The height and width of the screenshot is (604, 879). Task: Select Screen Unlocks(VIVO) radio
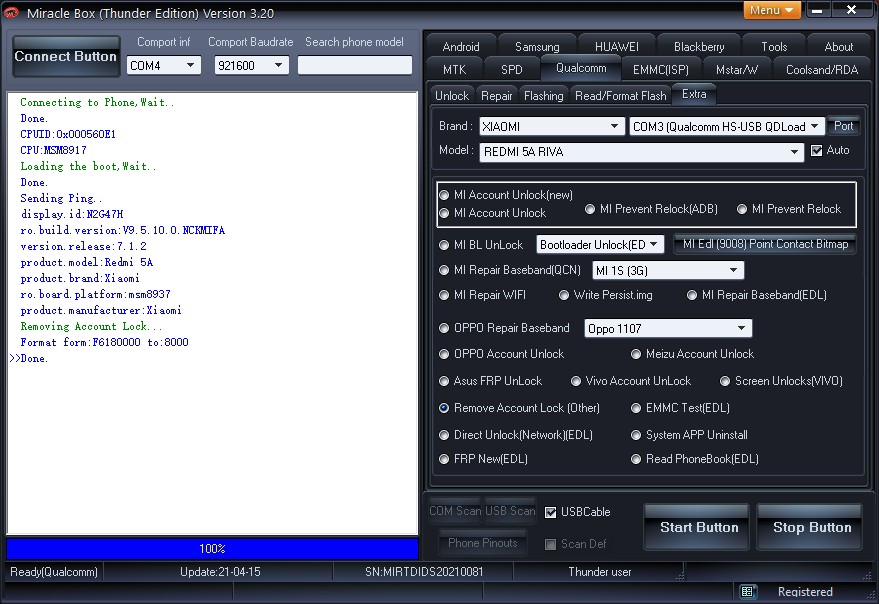(725, 381)
